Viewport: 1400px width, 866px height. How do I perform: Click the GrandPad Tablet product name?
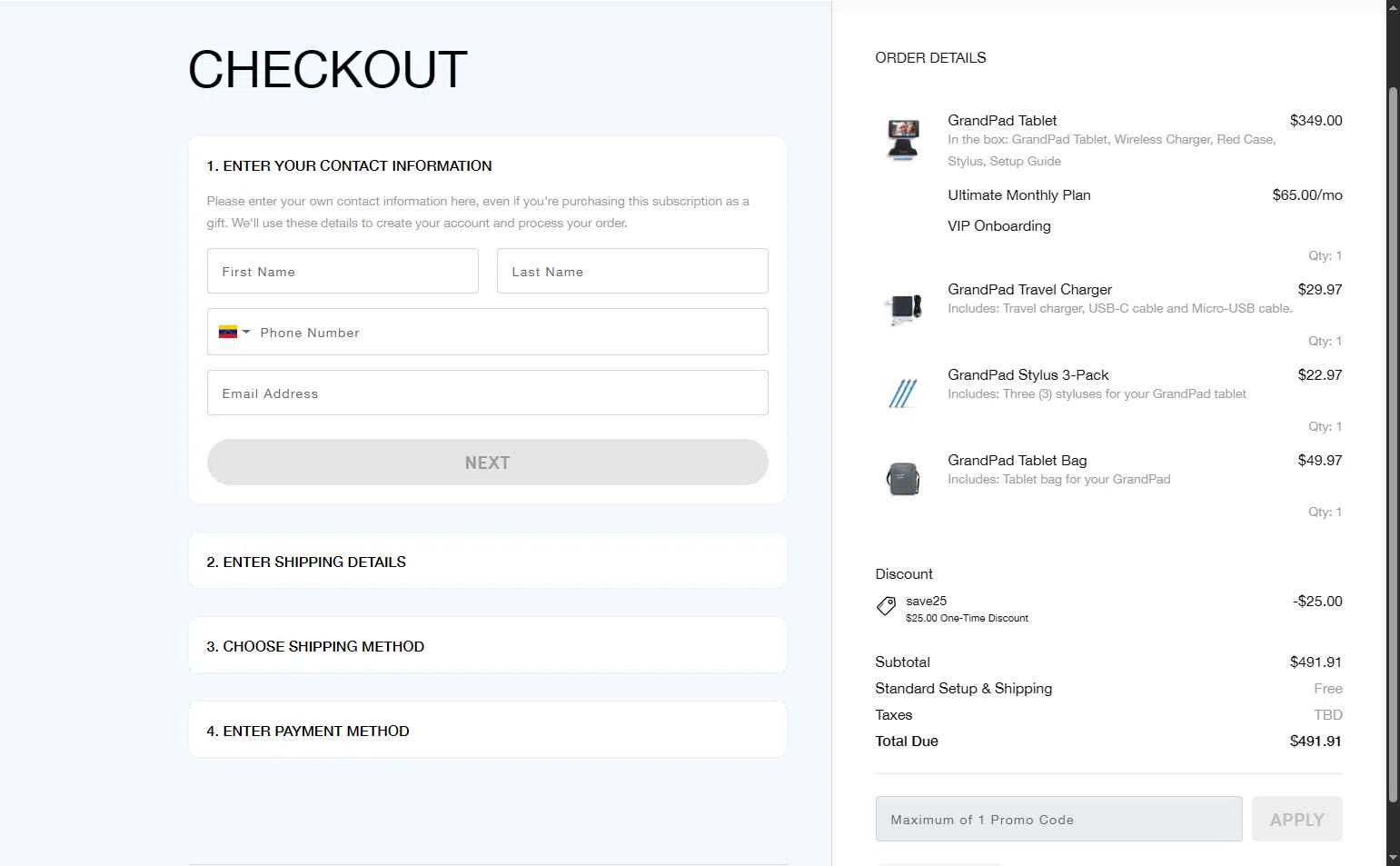(1002, 120)
